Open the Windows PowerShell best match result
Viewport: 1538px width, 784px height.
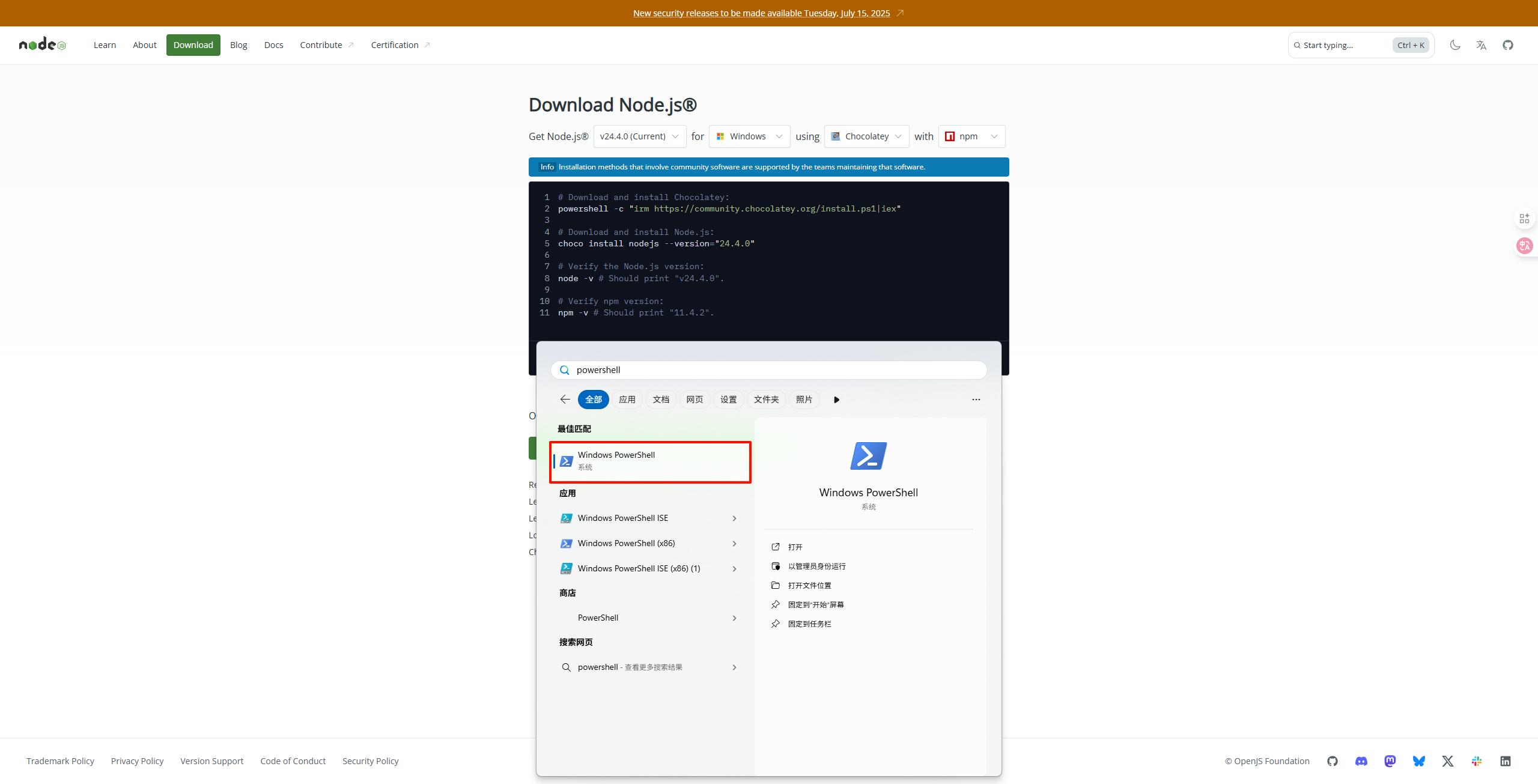tap(650, 461)
